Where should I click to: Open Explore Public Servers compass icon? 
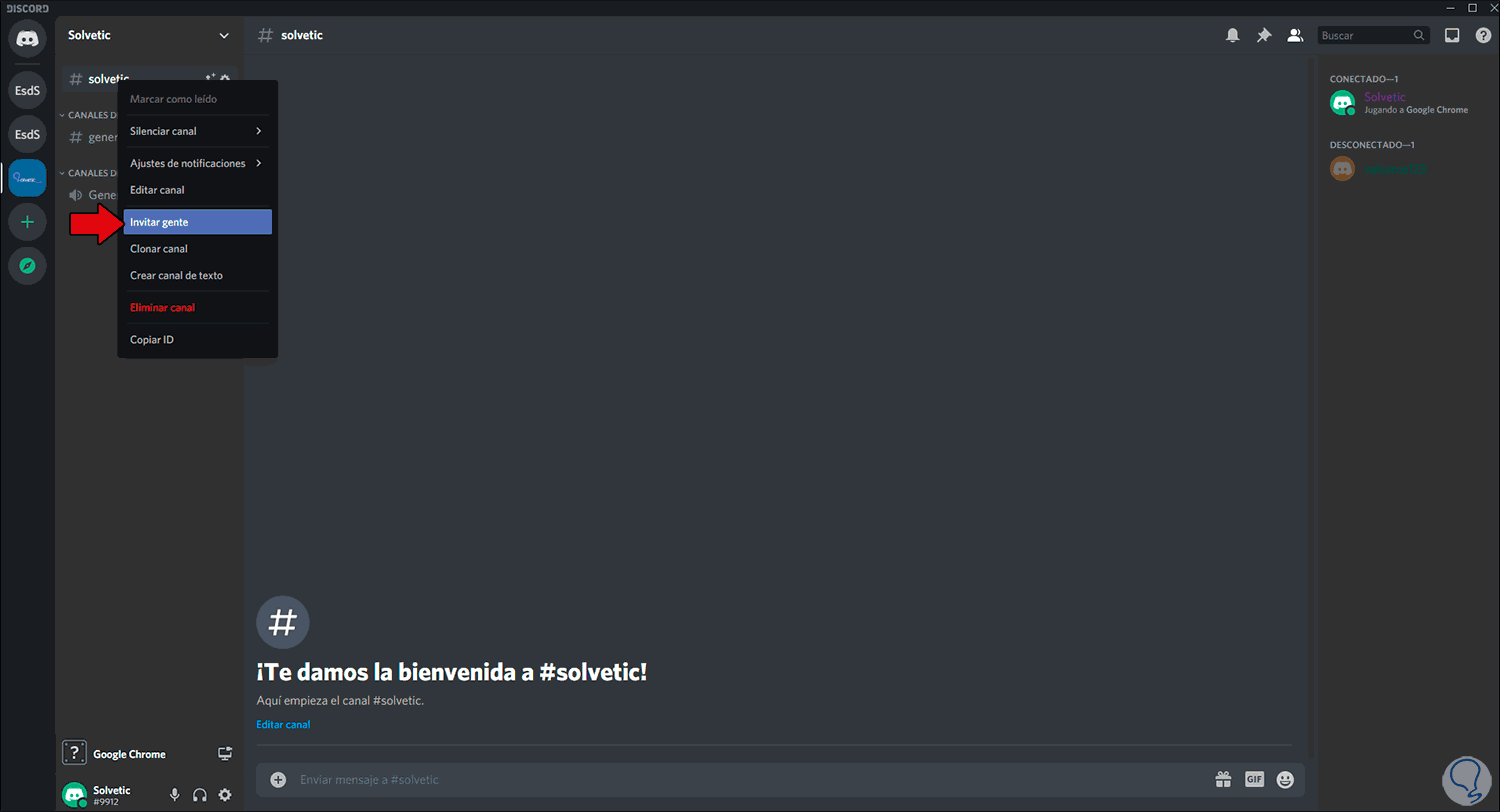coord(27,266)
